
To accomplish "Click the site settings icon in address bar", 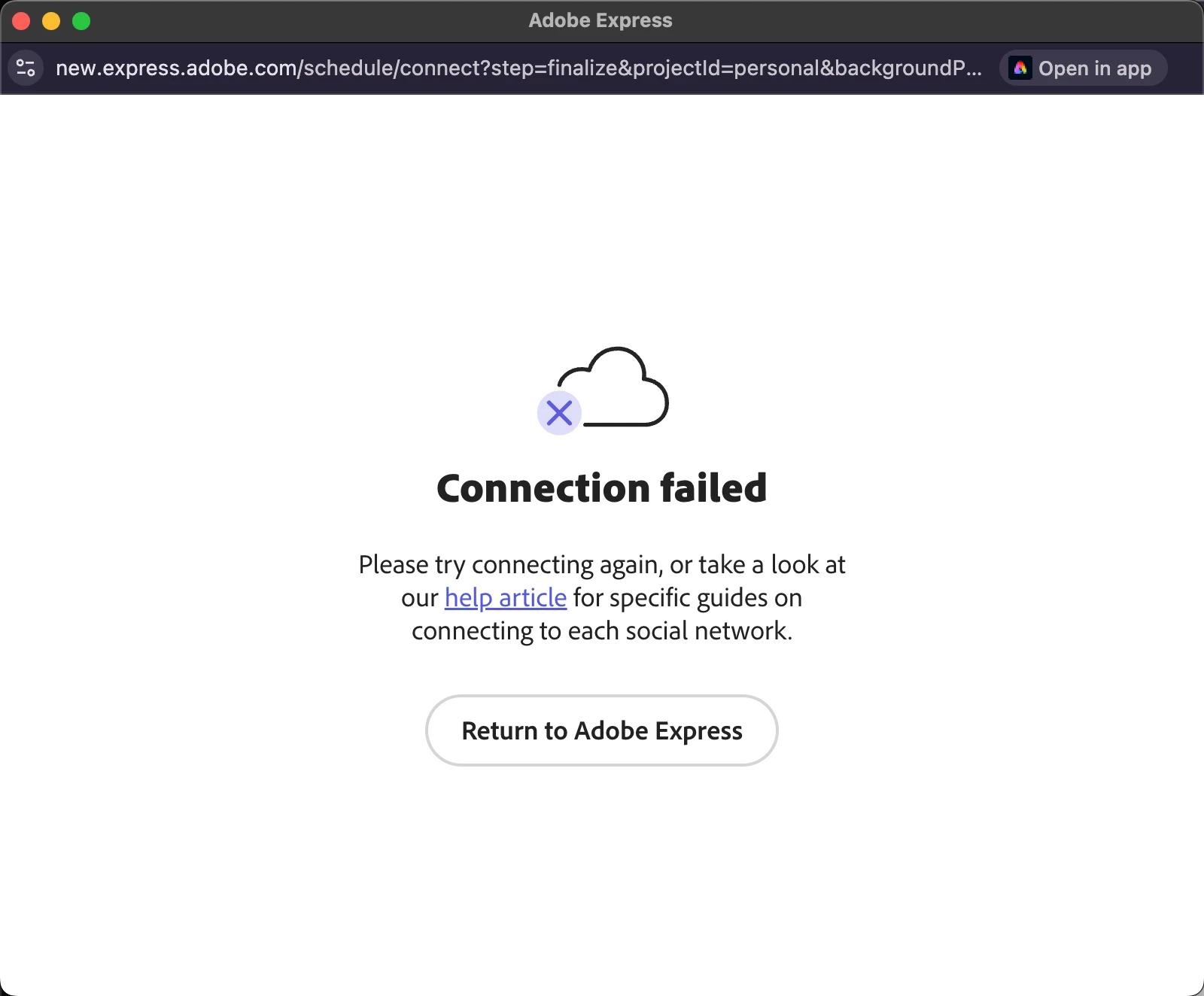I will (x=26, y=68).
